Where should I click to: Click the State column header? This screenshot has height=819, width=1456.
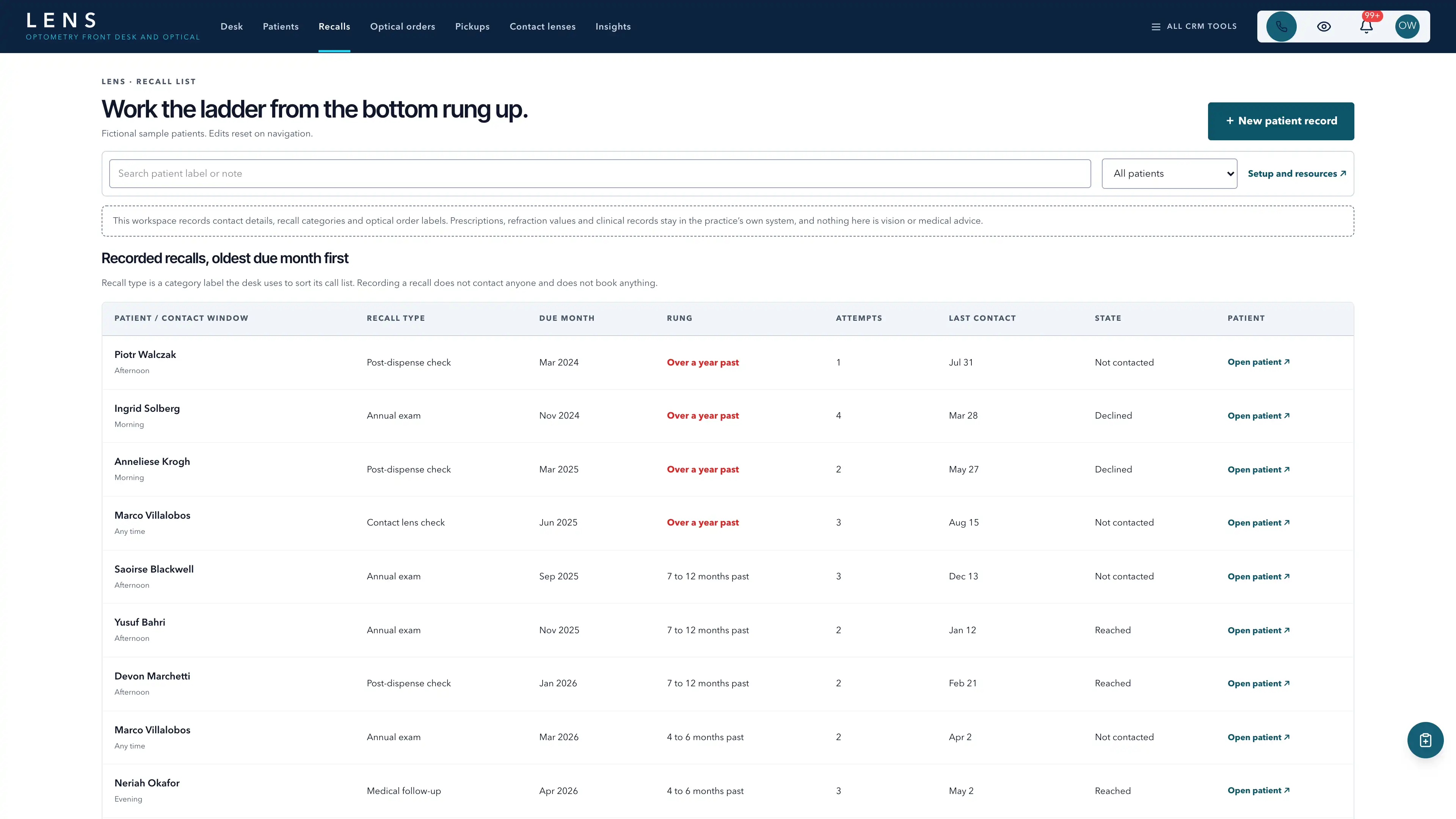coord(1108,318)
